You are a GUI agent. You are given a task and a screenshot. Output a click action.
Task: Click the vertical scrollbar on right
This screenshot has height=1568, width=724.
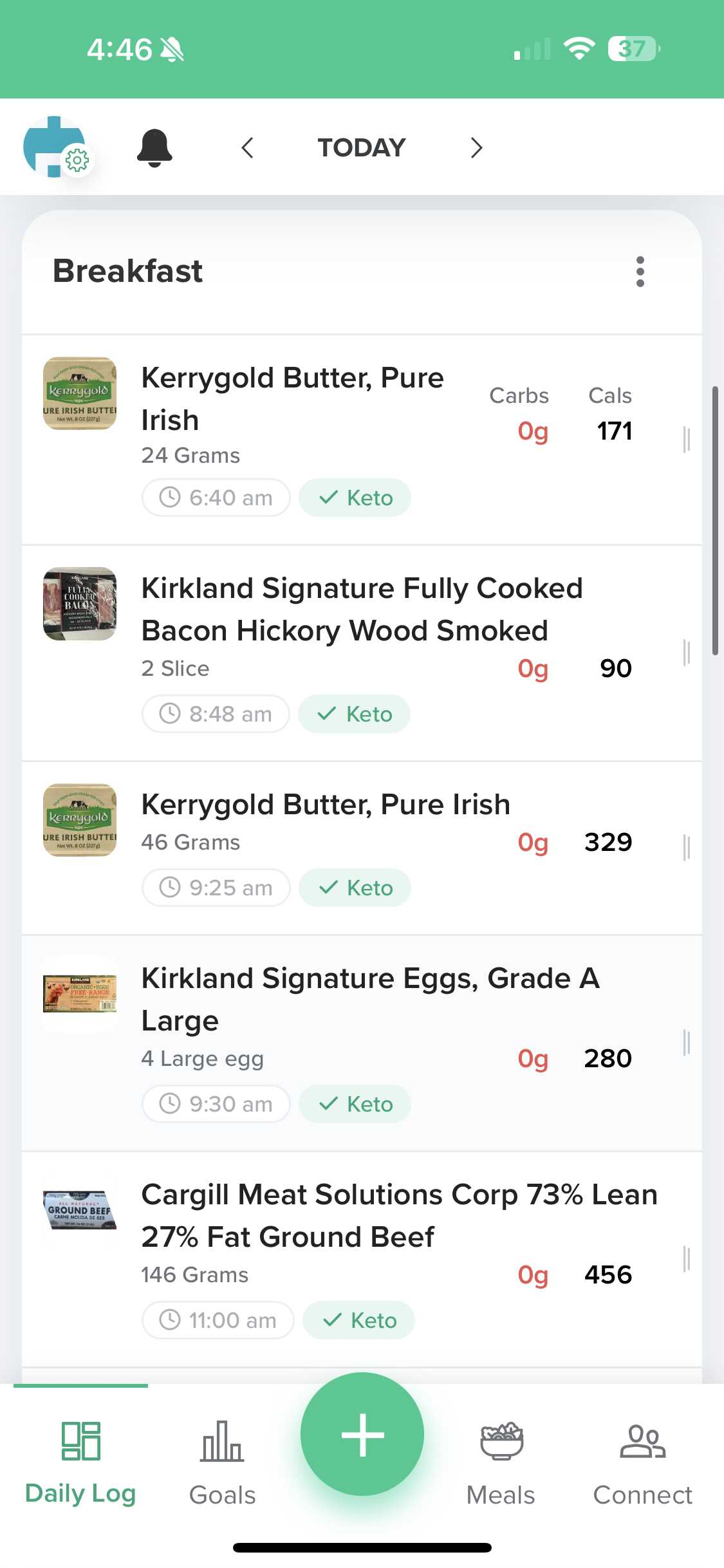pos(714,520)
